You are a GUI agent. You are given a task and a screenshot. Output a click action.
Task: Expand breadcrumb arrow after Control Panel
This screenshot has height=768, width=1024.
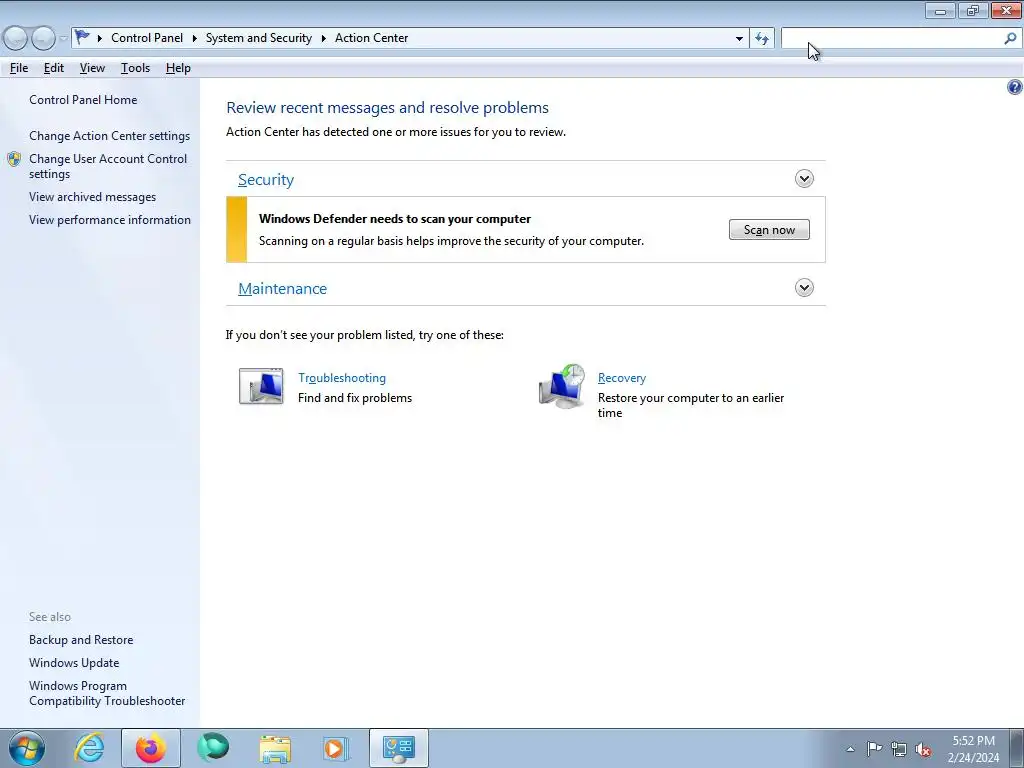click(195, 38)
